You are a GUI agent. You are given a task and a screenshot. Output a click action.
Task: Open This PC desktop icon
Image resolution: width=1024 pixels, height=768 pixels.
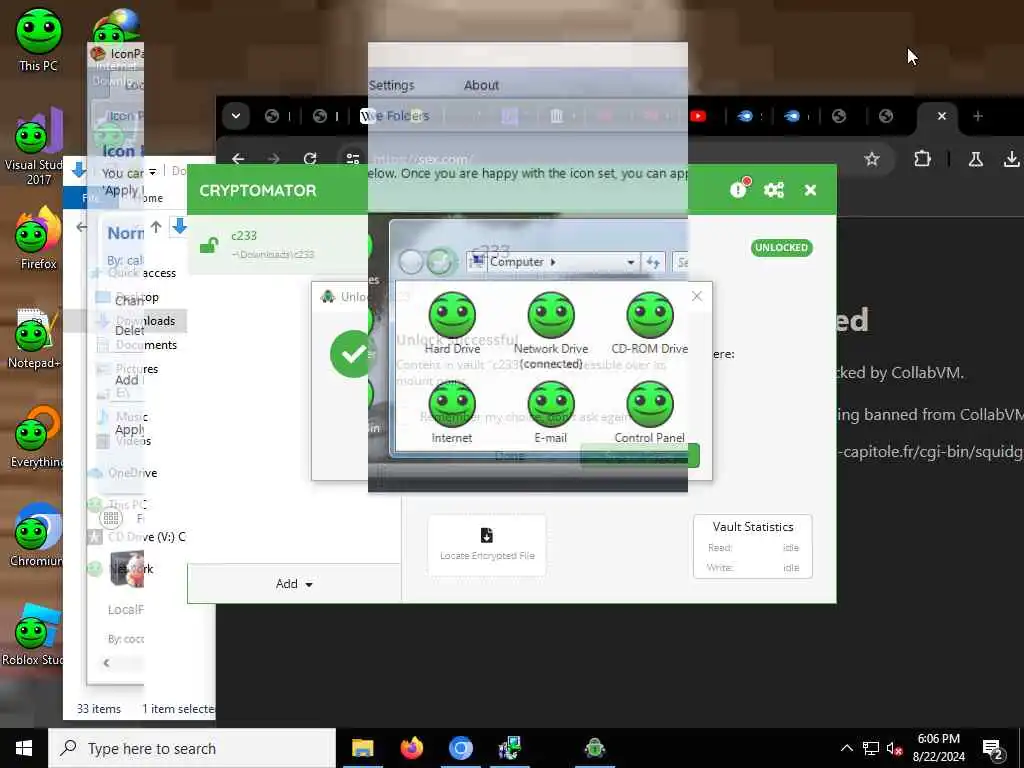pyautogui.click(x=39, y=39)
